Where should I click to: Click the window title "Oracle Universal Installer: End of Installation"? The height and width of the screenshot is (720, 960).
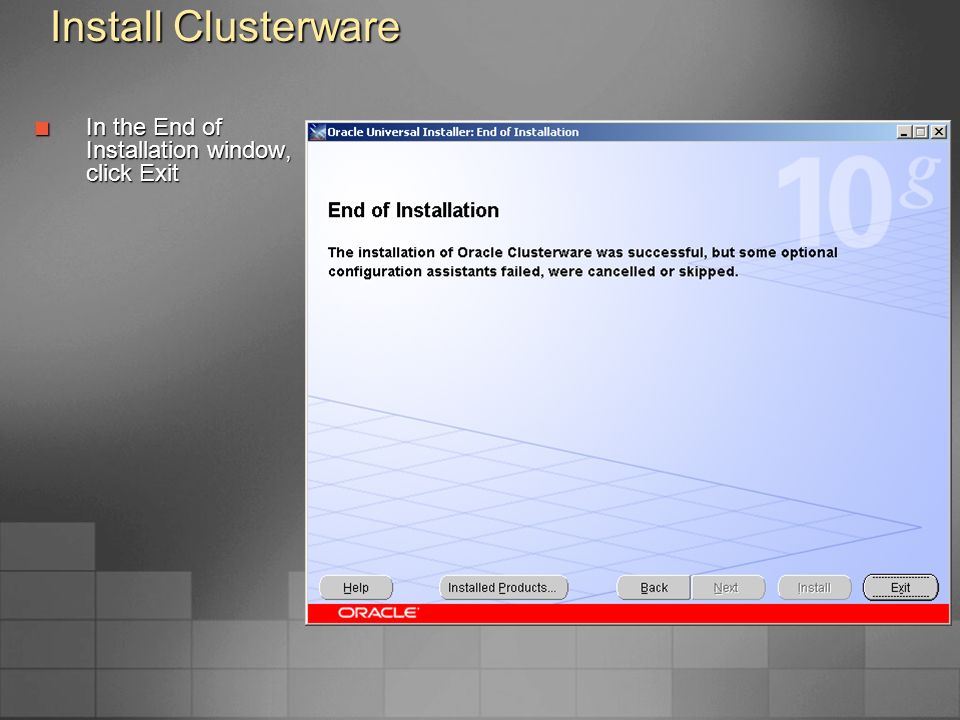[452, 132]
